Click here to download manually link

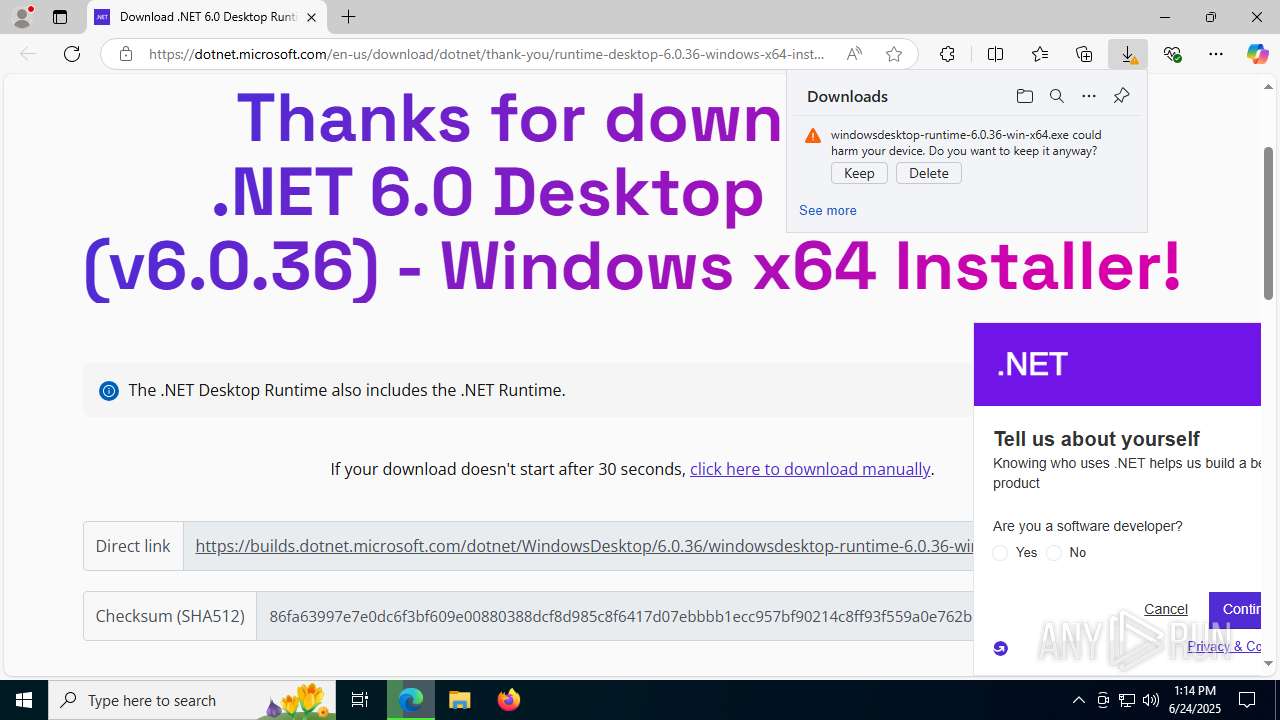click(810, 469)
